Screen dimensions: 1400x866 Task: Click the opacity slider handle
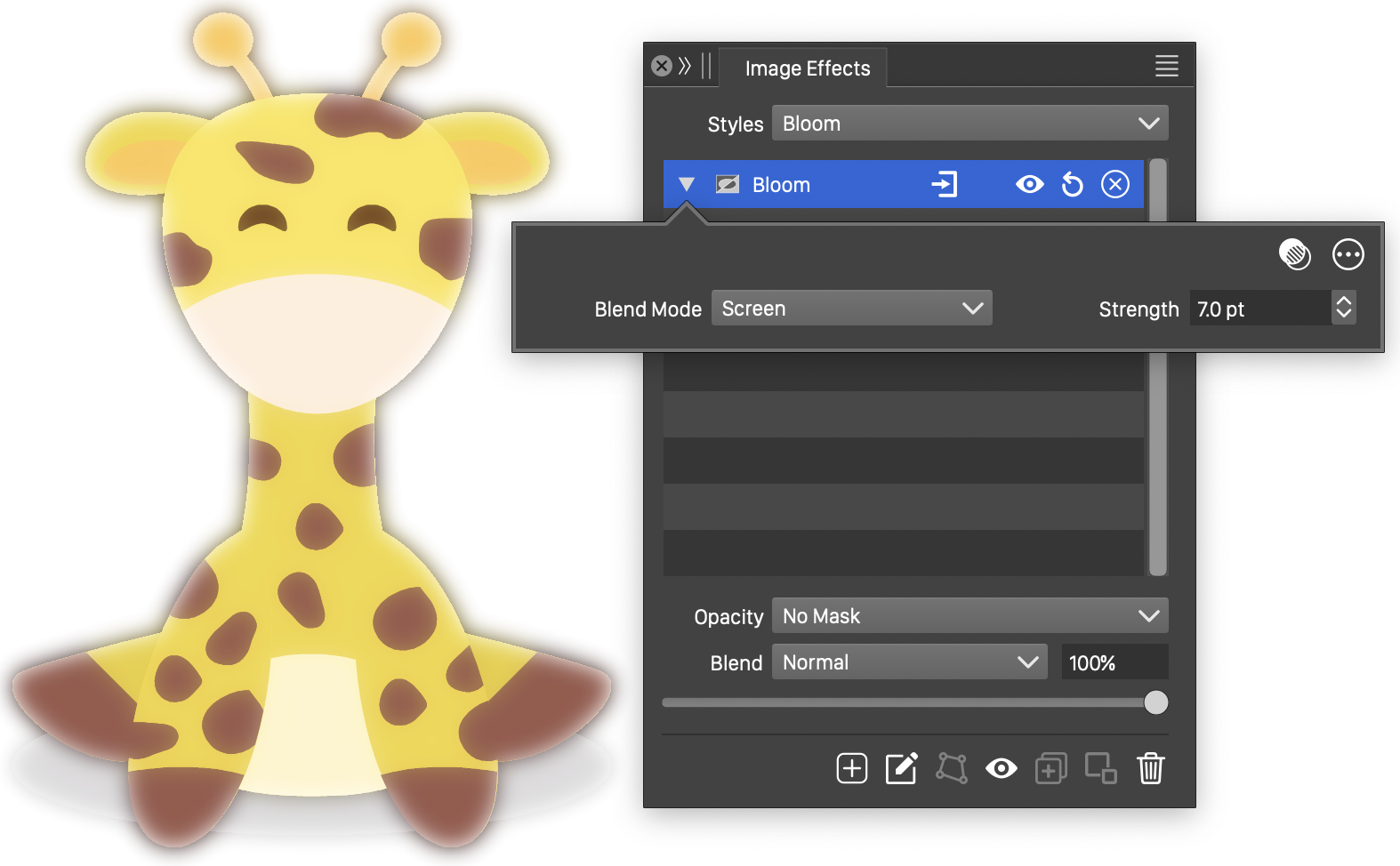[1155, 702]
